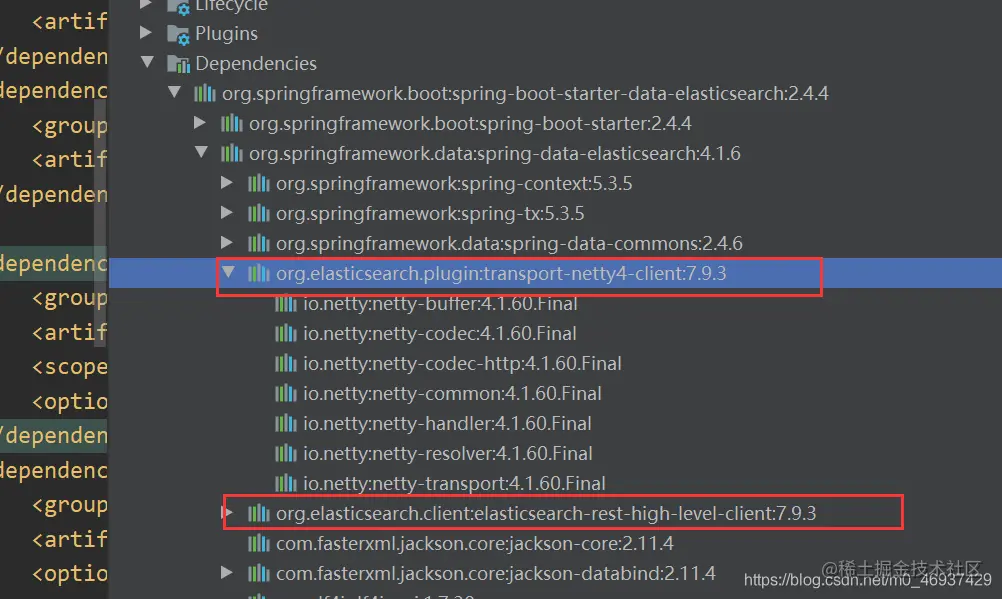The image size is (1002, 599).
Task: Select io.netty:netty-codec-http:4.1.60.Final text
Action: click(462, 364)
